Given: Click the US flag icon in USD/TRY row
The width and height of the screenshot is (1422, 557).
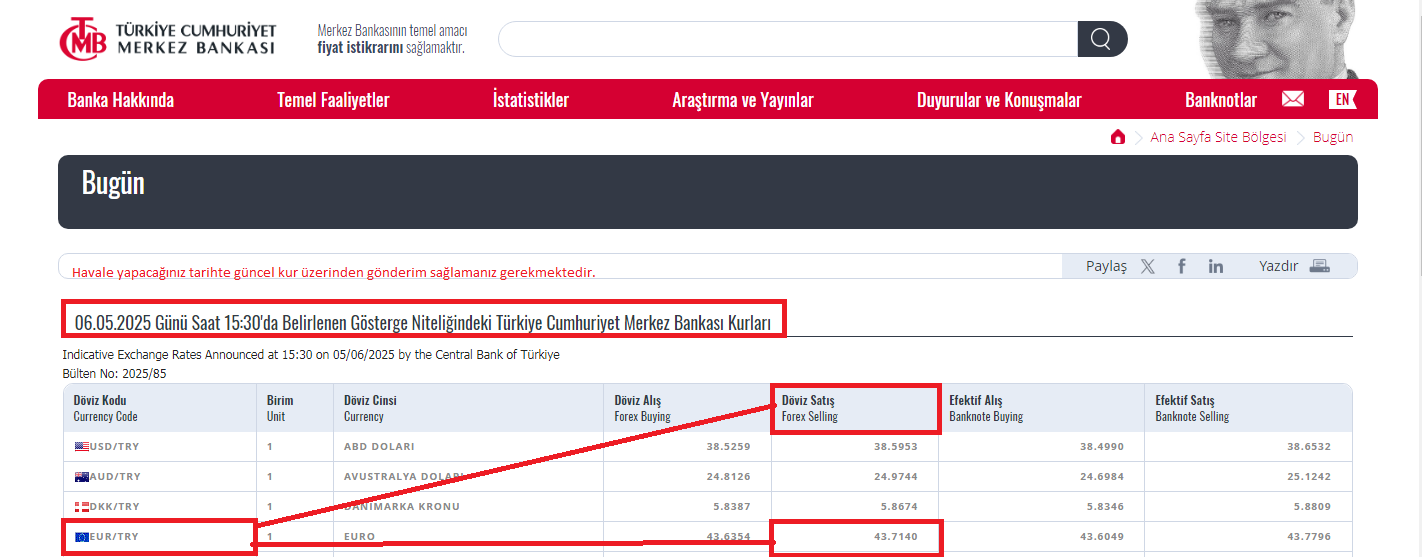Looking at the screenshot, I should coord(82,446).
